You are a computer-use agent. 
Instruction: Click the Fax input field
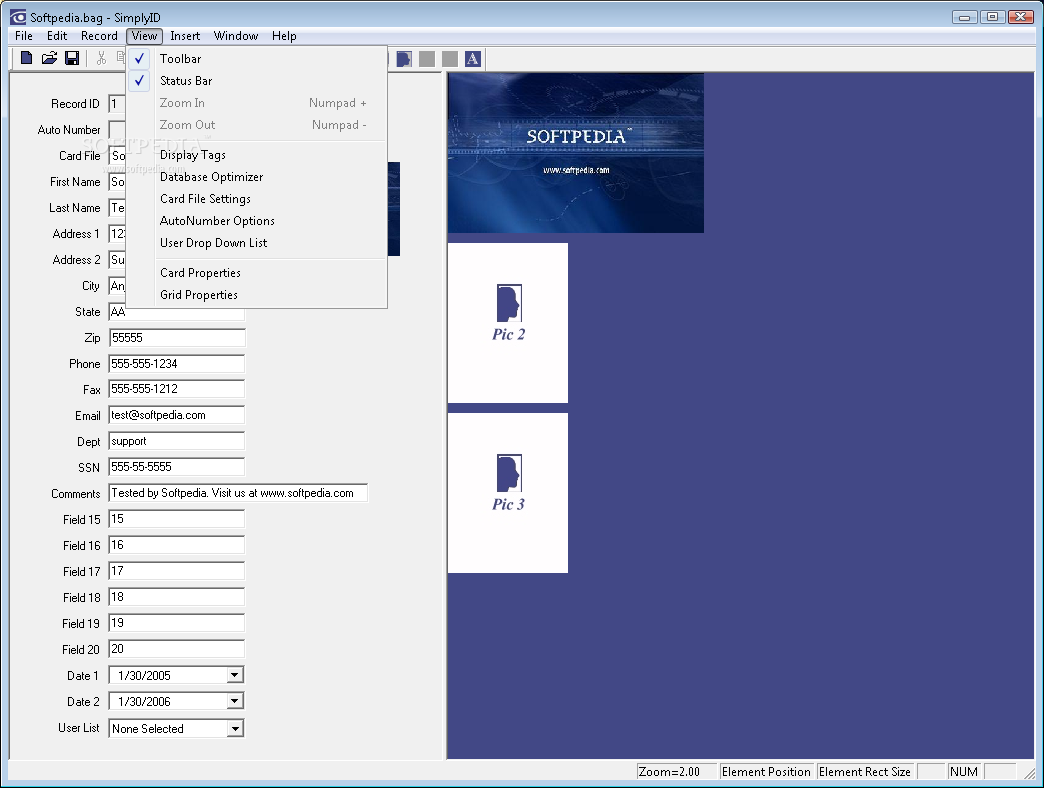pos(176,389)
